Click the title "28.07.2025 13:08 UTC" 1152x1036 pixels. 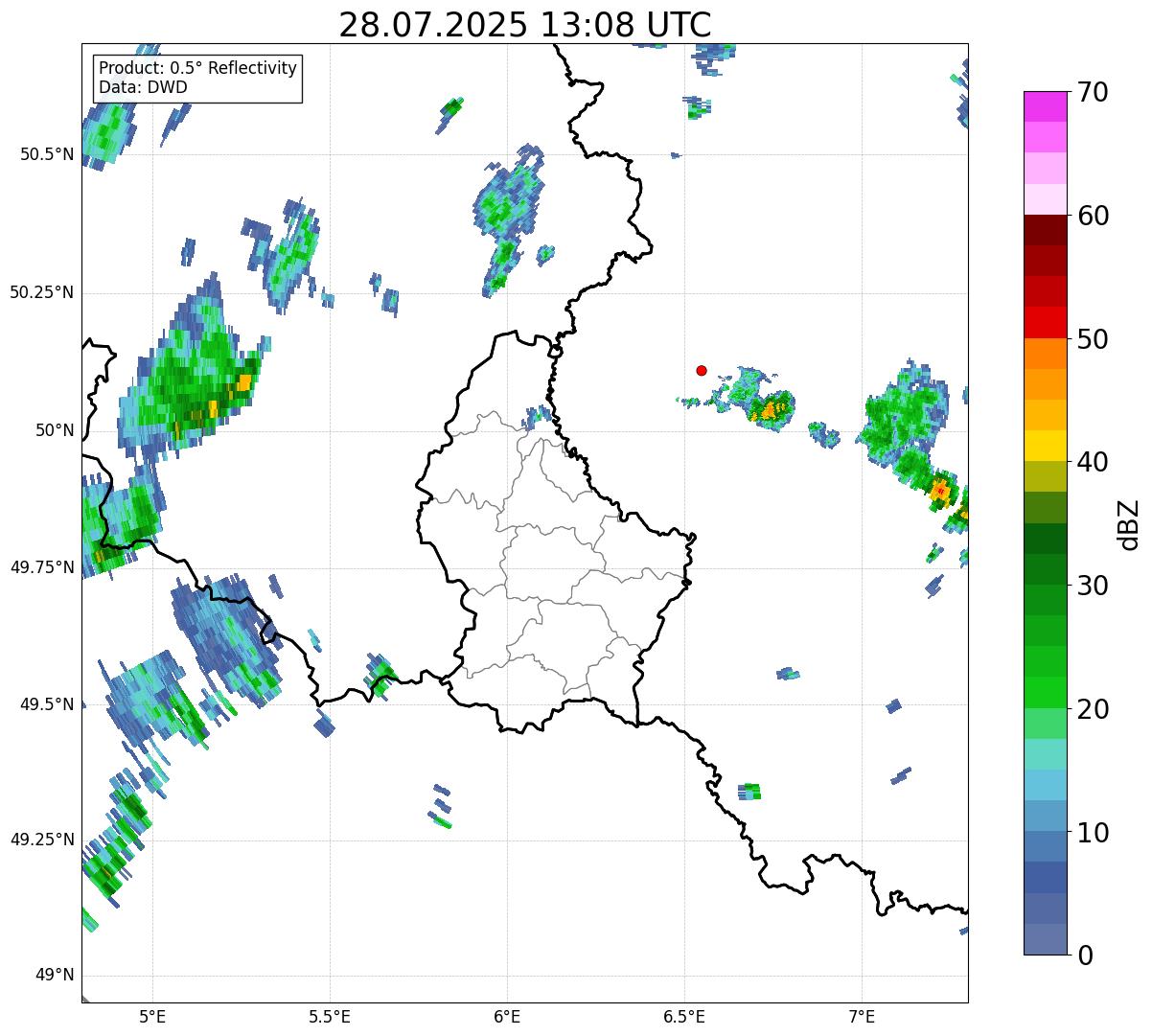tap(525, 25)
